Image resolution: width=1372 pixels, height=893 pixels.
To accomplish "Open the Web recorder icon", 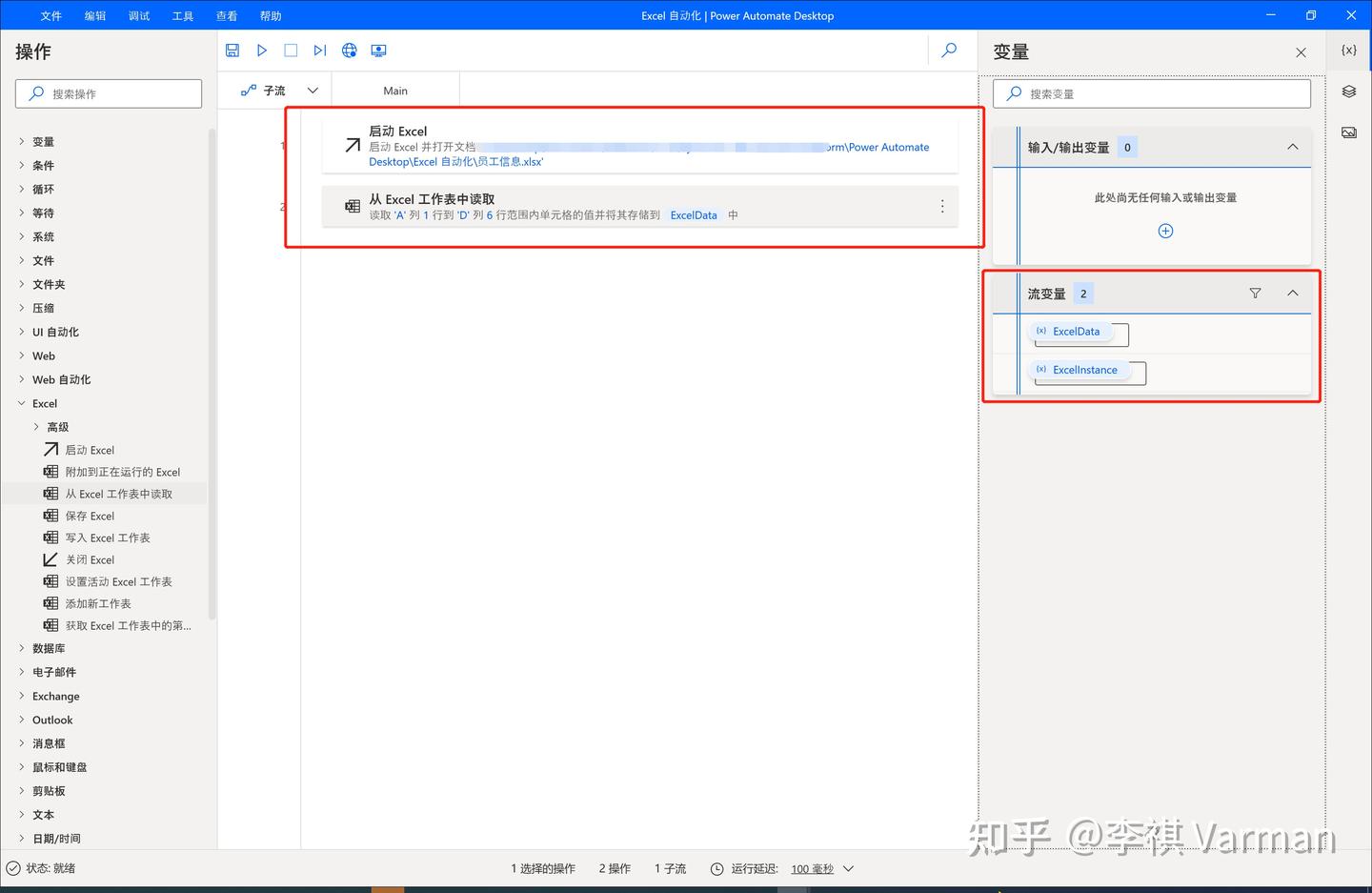I will pyautogui.click(x=349, y=50).
